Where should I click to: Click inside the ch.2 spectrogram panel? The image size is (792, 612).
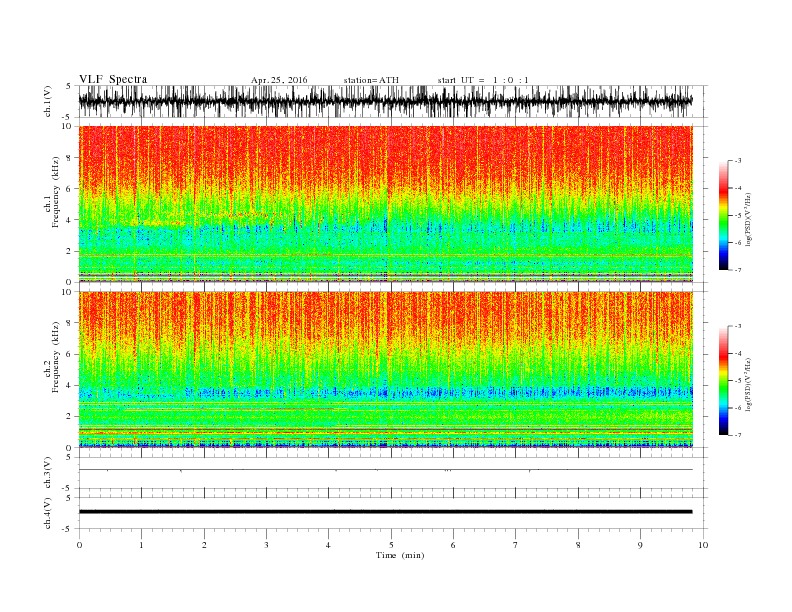[x=385, y=370]
